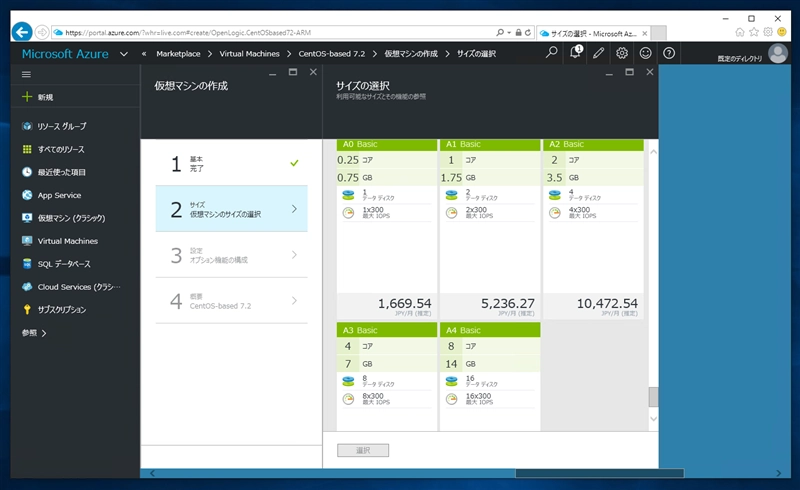The width and height of the screenshot is (800, 490).
Task: Close the 仮想マシンの作成 blade
Action: coord(313,72)
